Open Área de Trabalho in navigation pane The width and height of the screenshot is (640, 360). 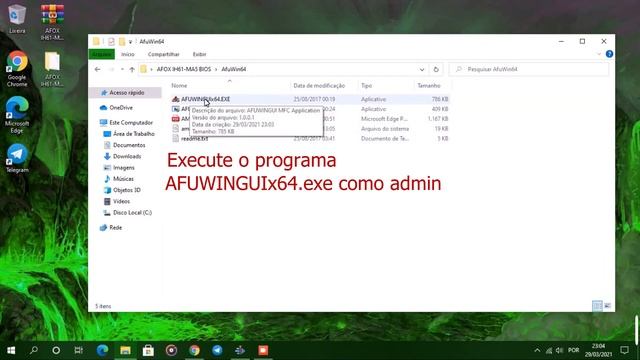[x=133, y=134]
